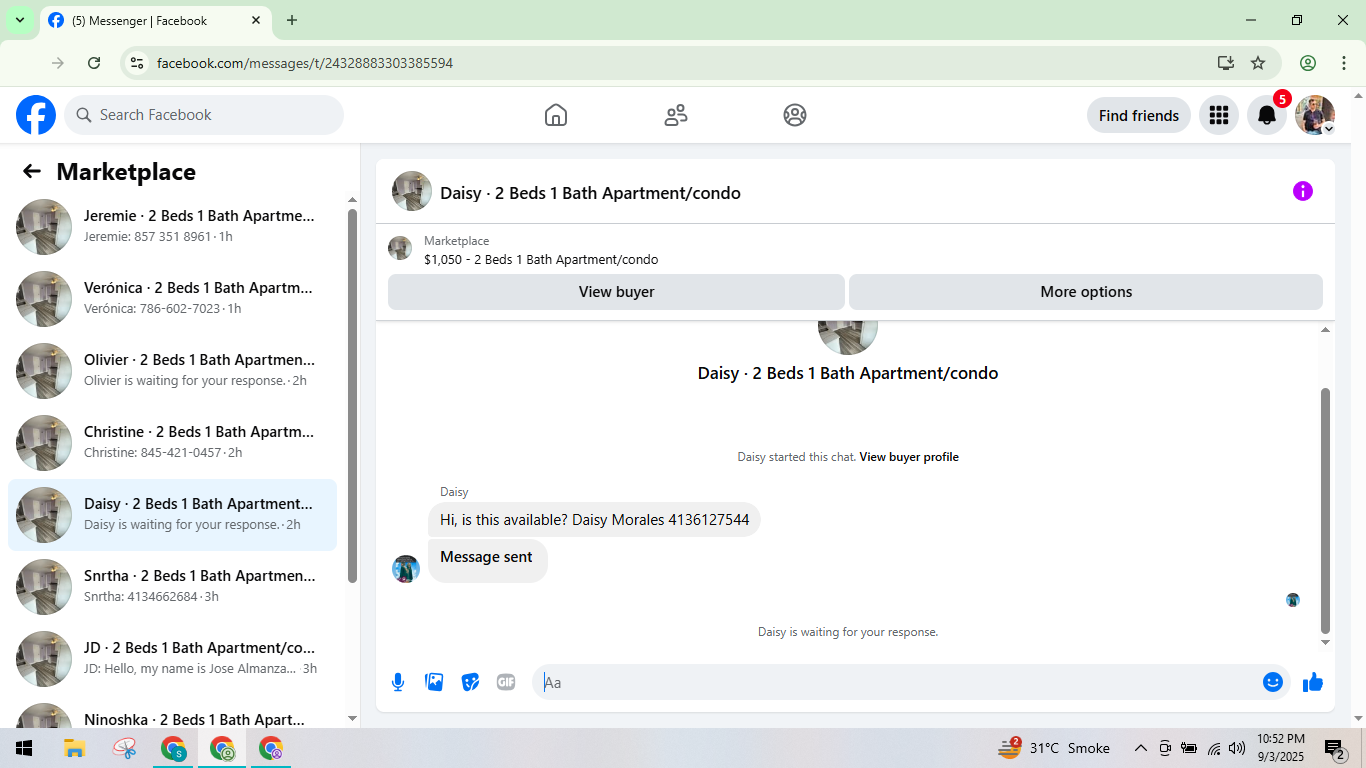Reload the page in Chrome
This screenshot has height=768, width=1366.
pyautogui.click(x=94, y=63)
